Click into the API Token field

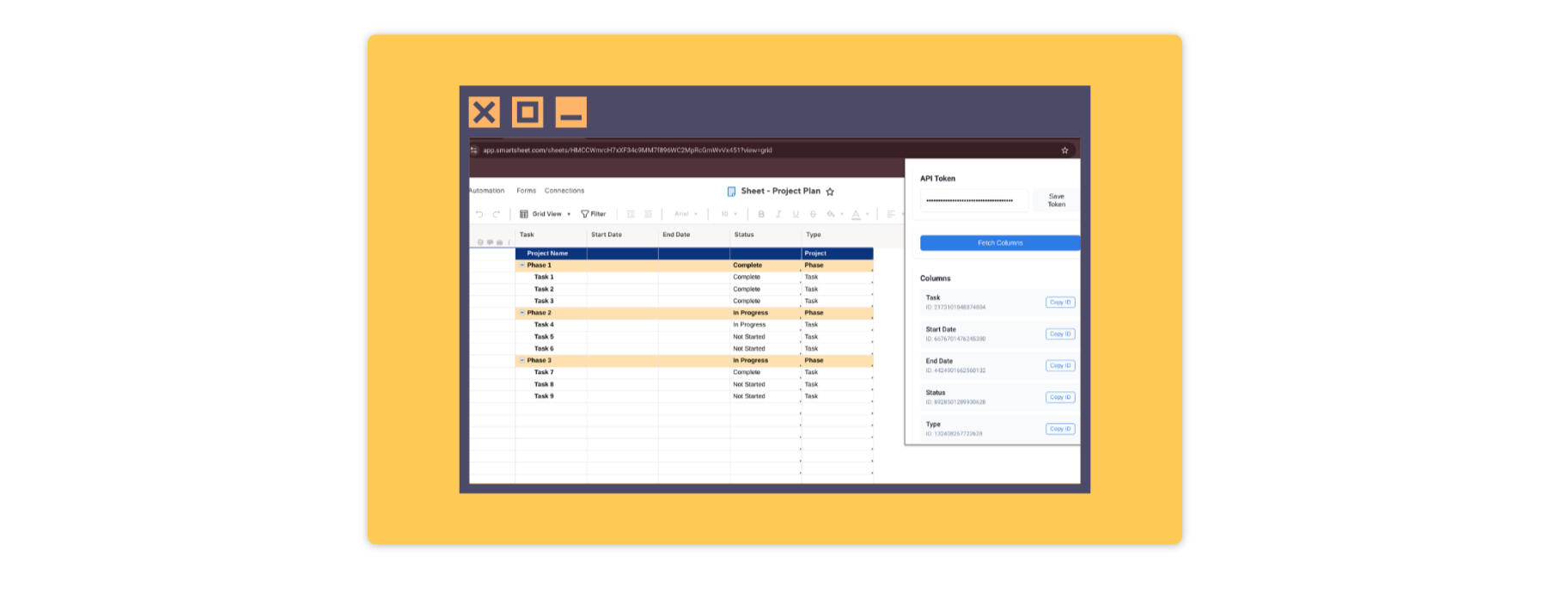[x=973, y=200]
